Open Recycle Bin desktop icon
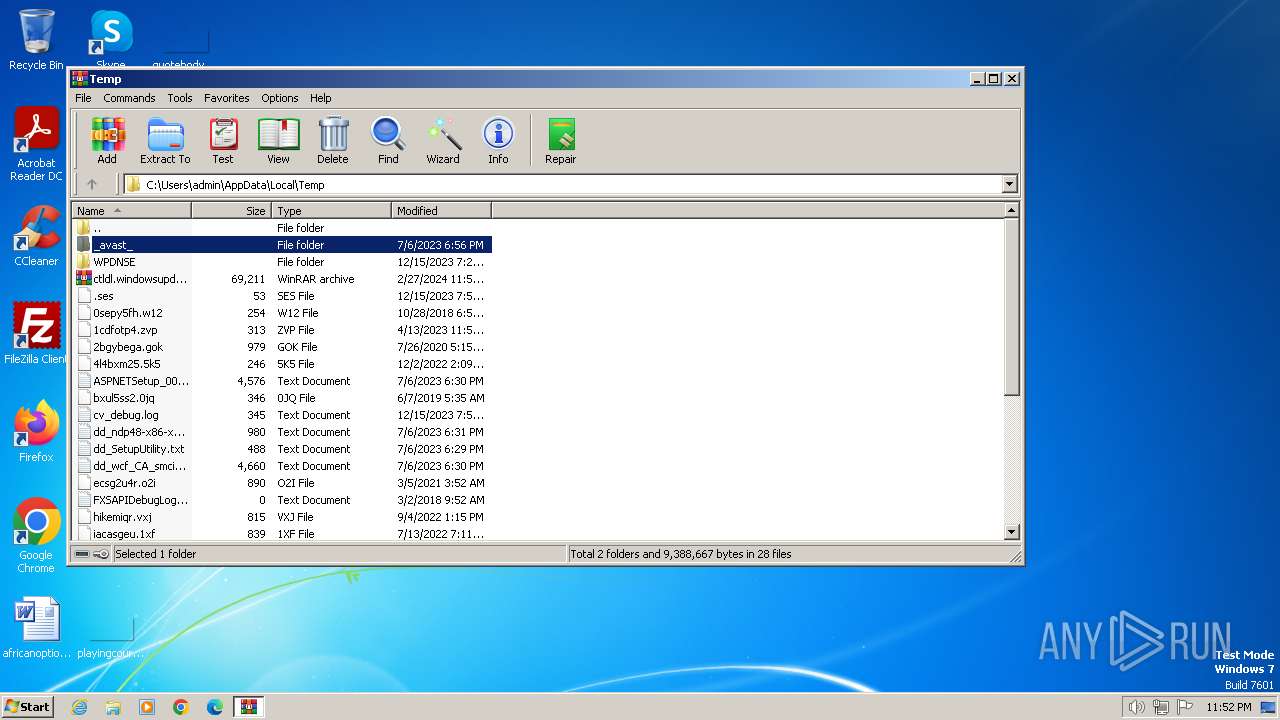 point(36,40)
